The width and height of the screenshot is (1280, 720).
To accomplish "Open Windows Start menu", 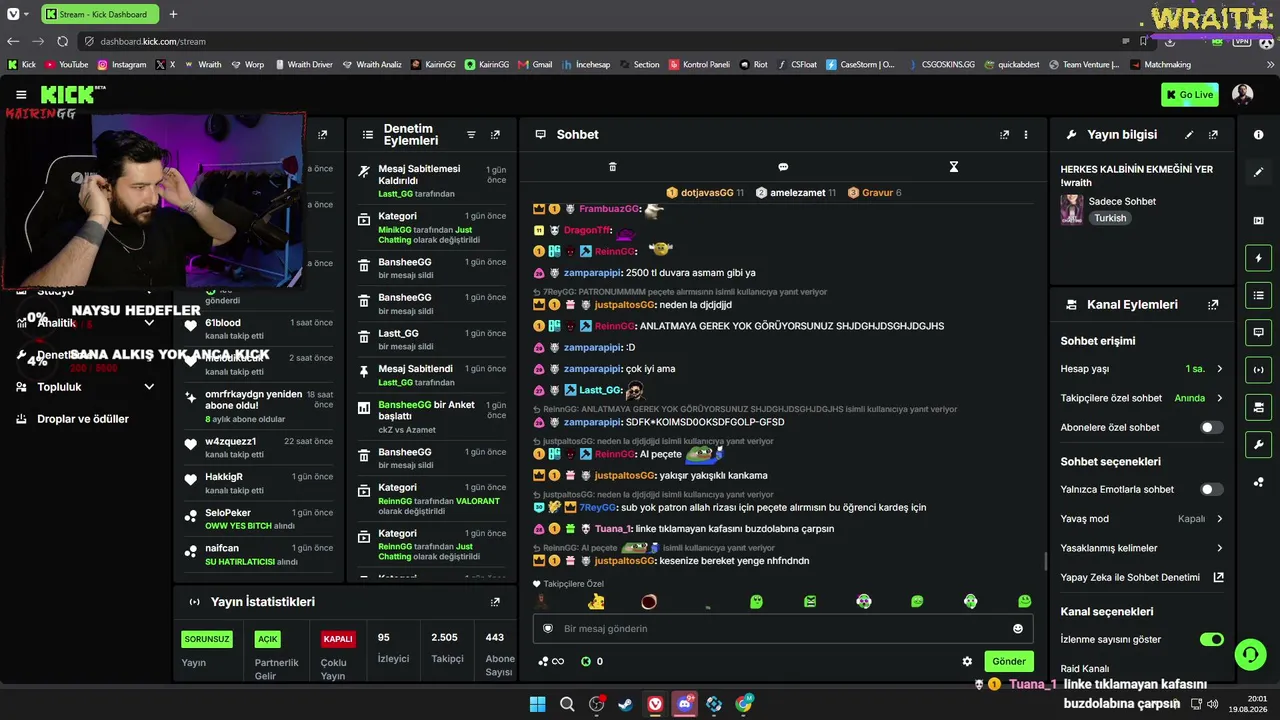I will [537, 704].
